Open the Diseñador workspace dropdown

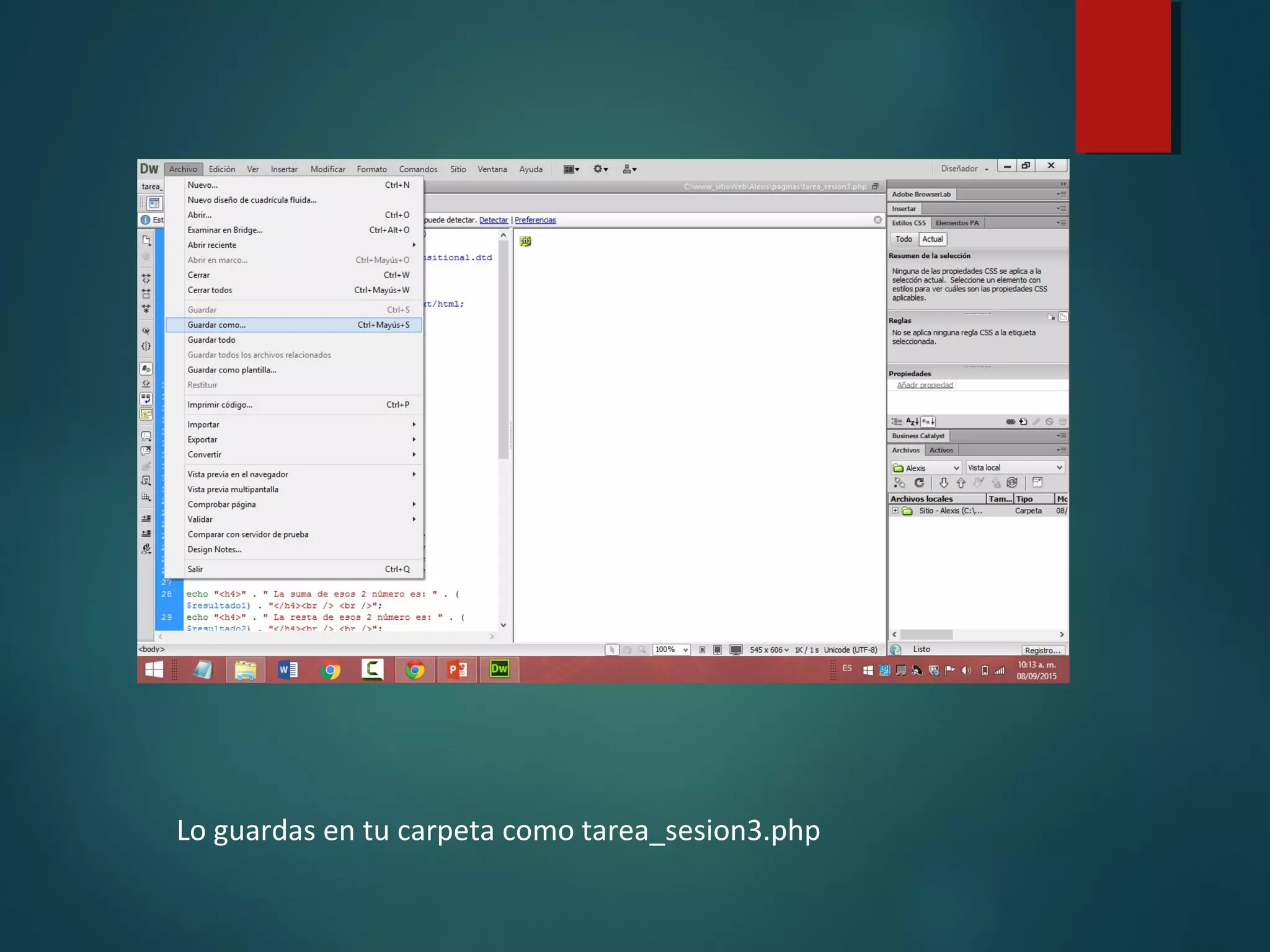(x=964, y=169)
